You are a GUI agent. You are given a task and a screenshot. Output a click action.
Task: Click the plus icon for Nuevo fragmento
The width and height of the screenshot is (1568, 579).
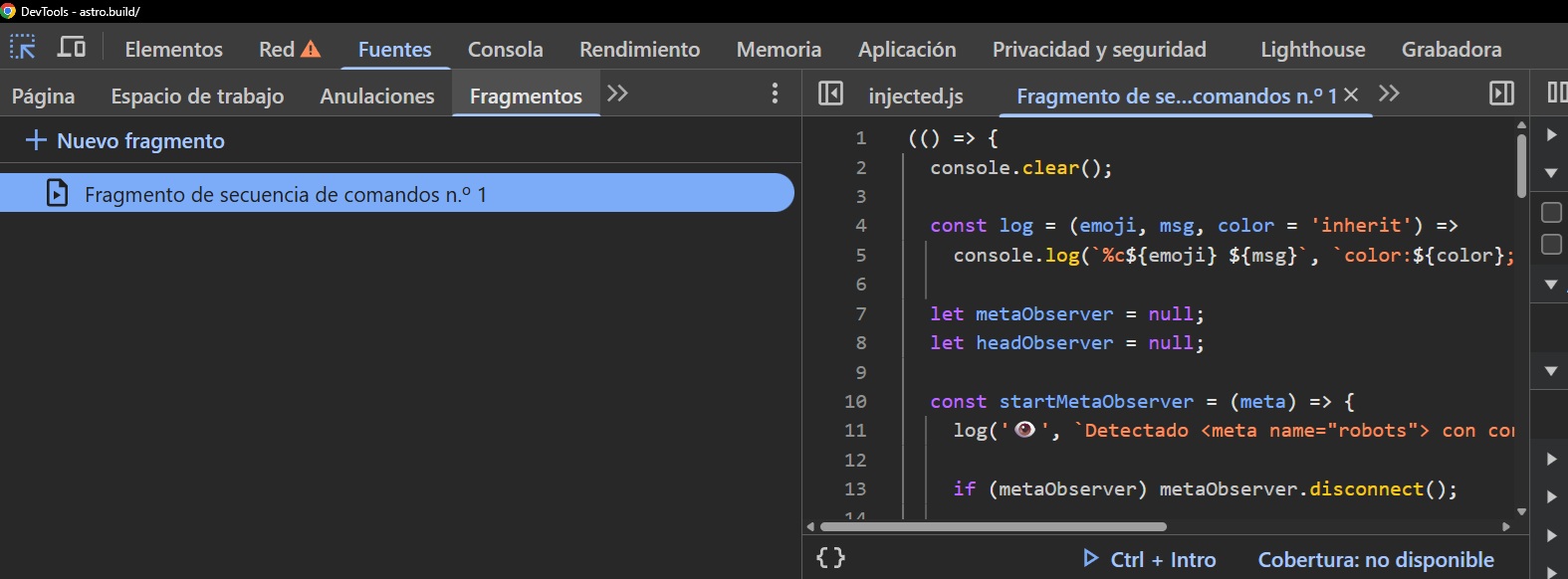(36, 140)
